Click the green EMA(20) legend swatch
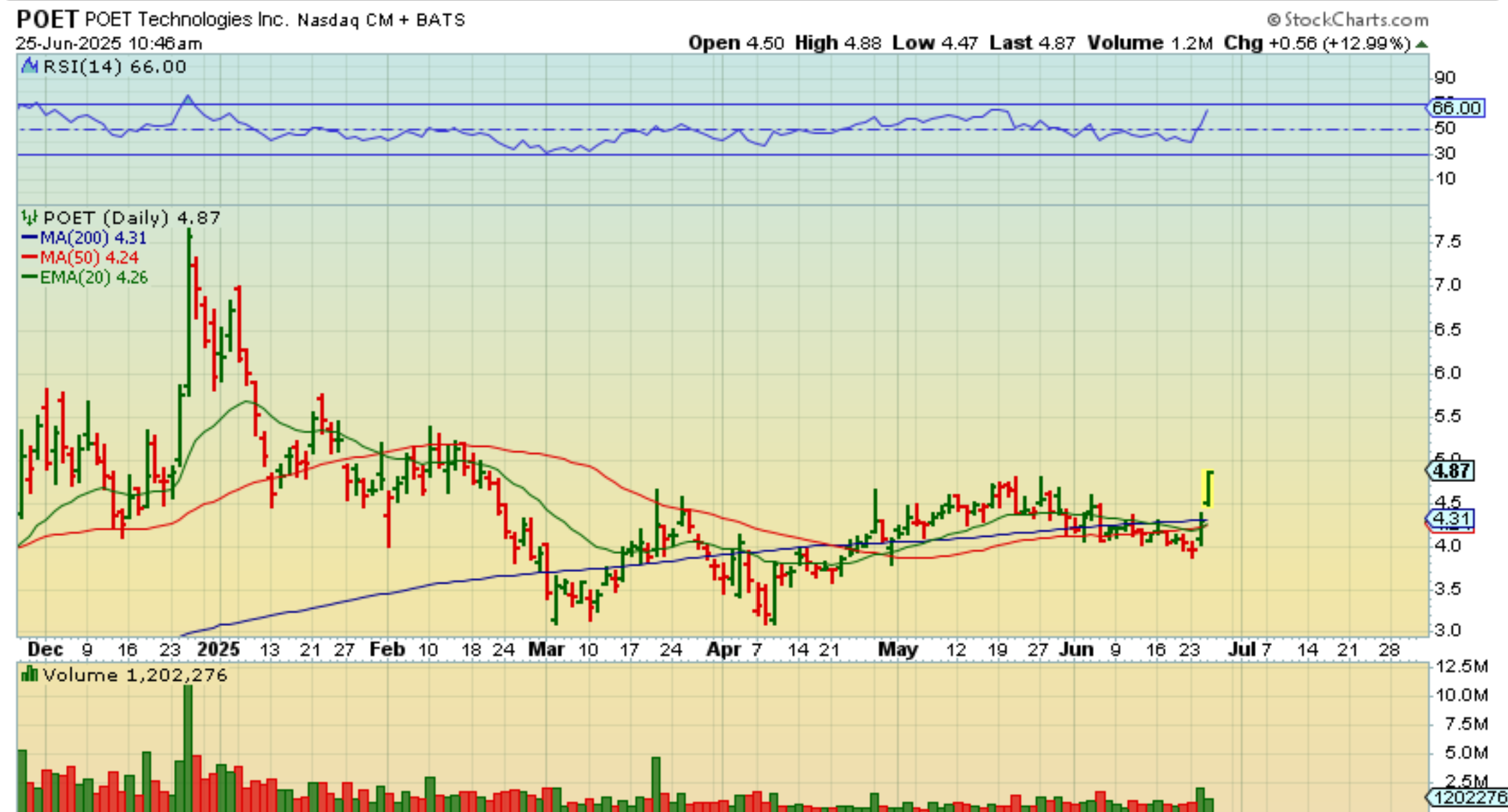This screenshot has height=812, width=1508. (29, 277)
